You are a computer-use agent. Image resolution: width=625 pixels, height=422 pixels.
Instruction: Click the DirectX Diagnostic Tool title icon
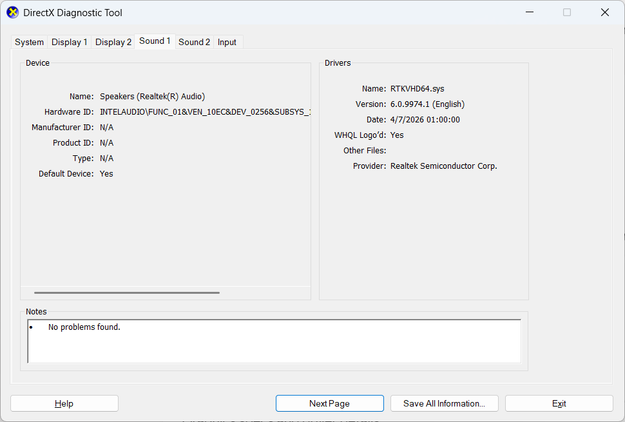pyautogui.click(x=13, y=12)
